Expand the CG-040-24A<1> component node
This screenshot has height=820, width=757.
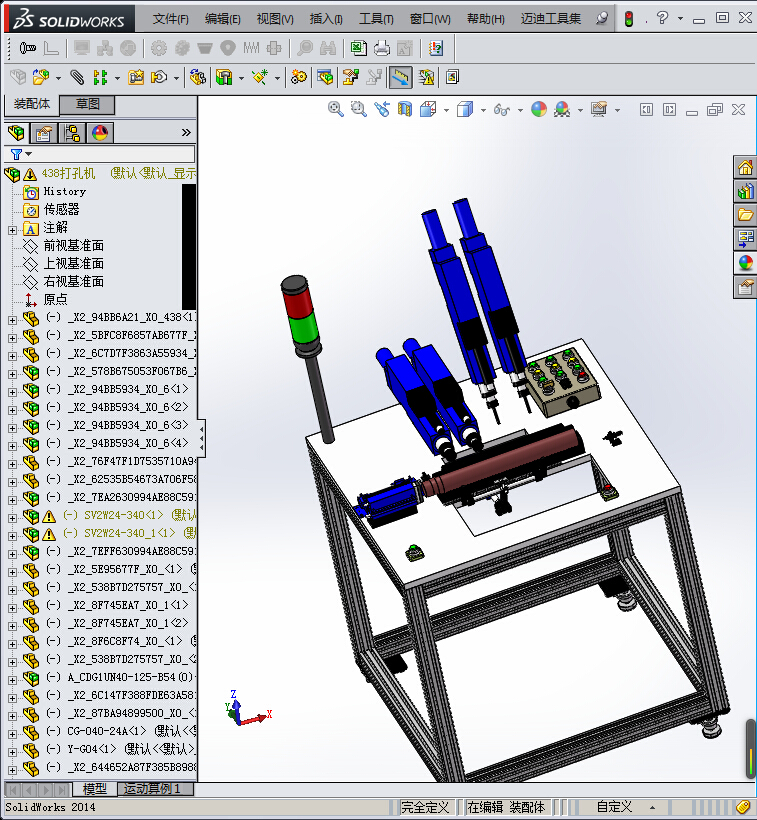[x=12, y=734]
